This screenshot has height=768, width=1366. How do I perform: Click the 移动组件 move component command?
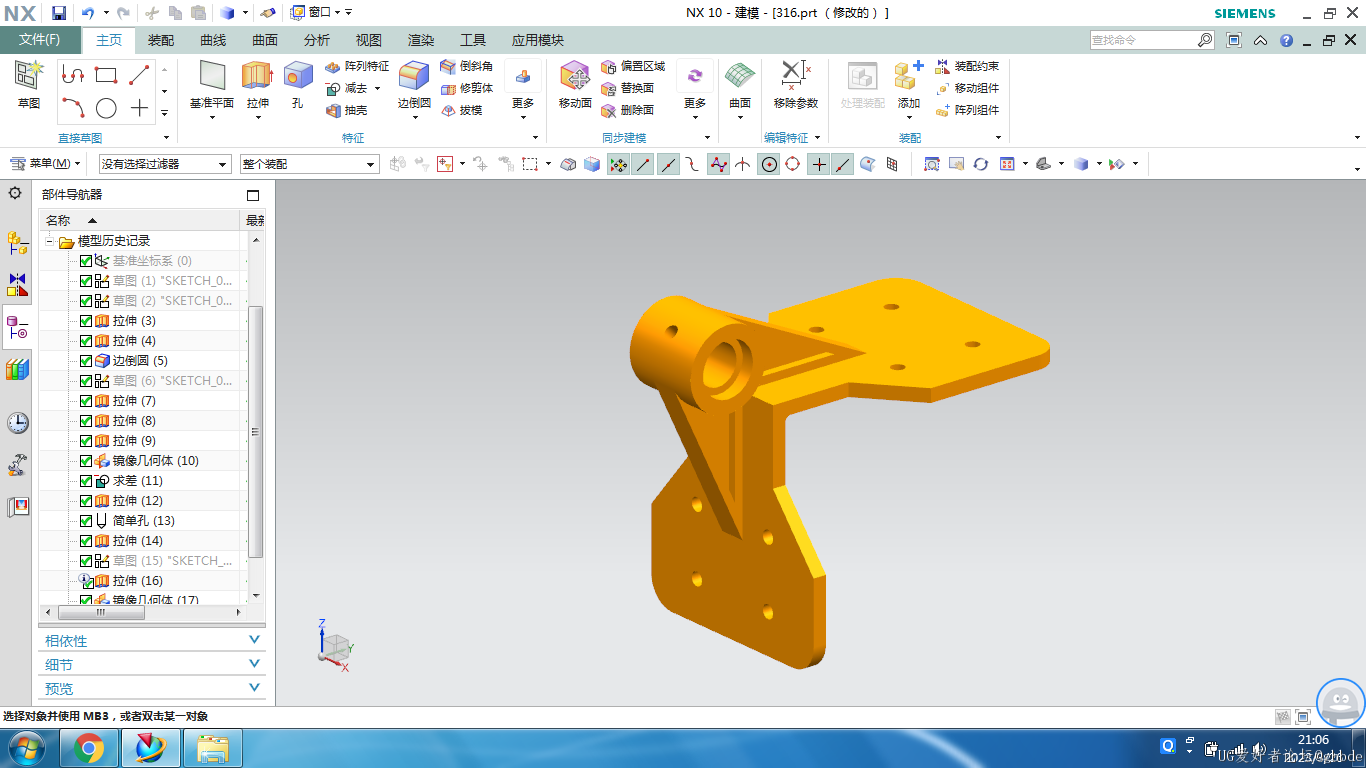967,88
